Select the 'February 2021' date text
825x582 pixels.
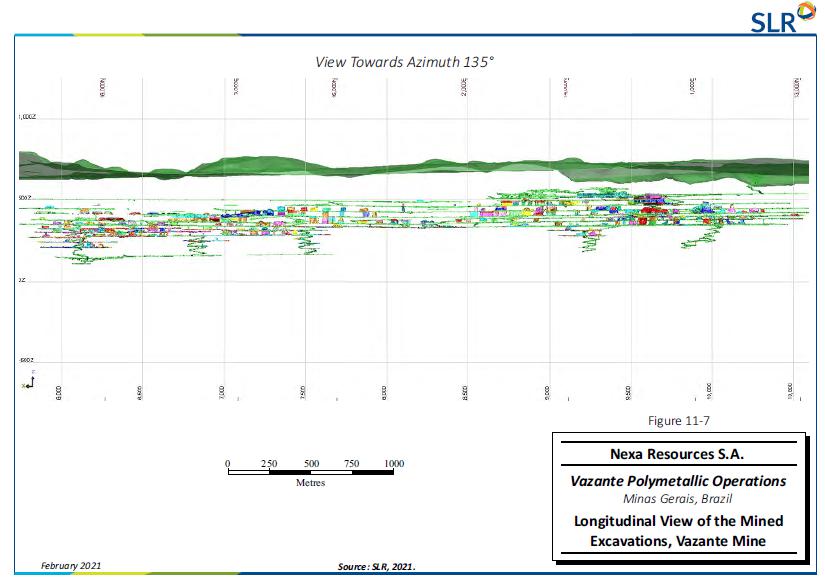point(71,566)
